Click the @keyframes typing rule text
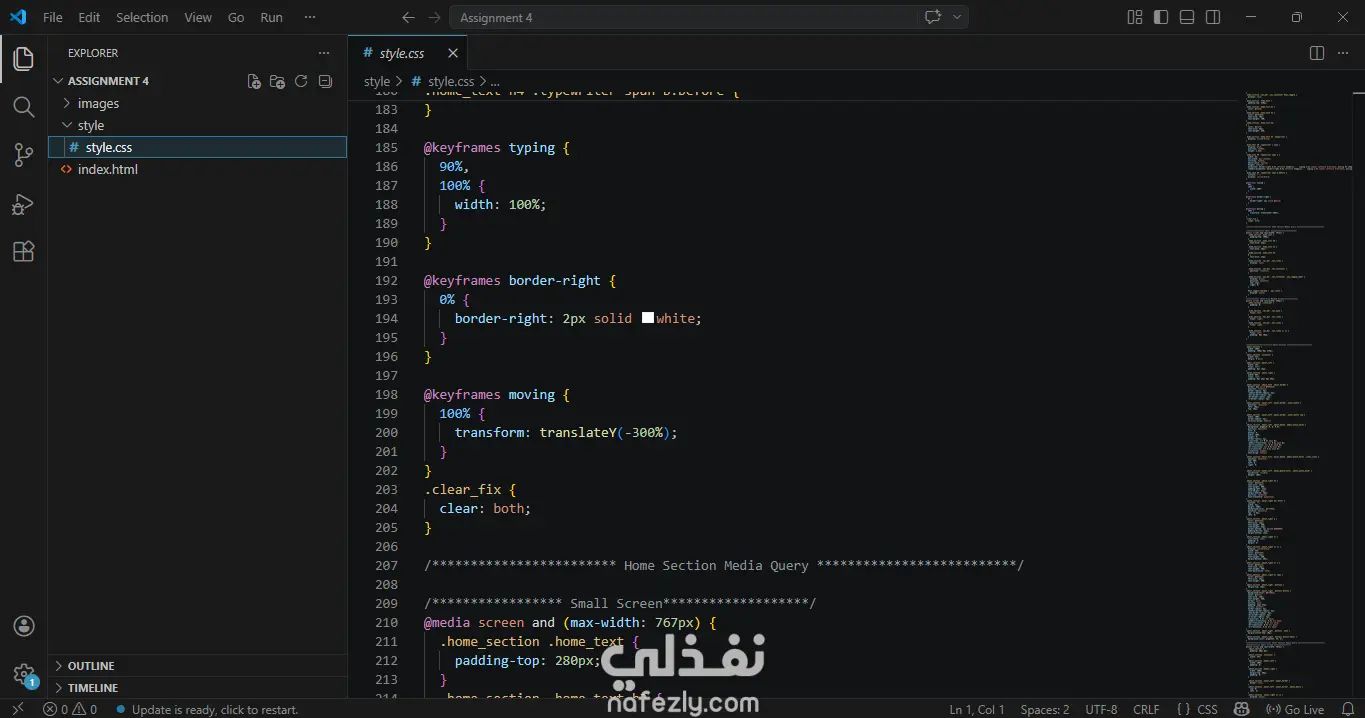Screen dimensions: 1365x718 click(x=496, y=147)
